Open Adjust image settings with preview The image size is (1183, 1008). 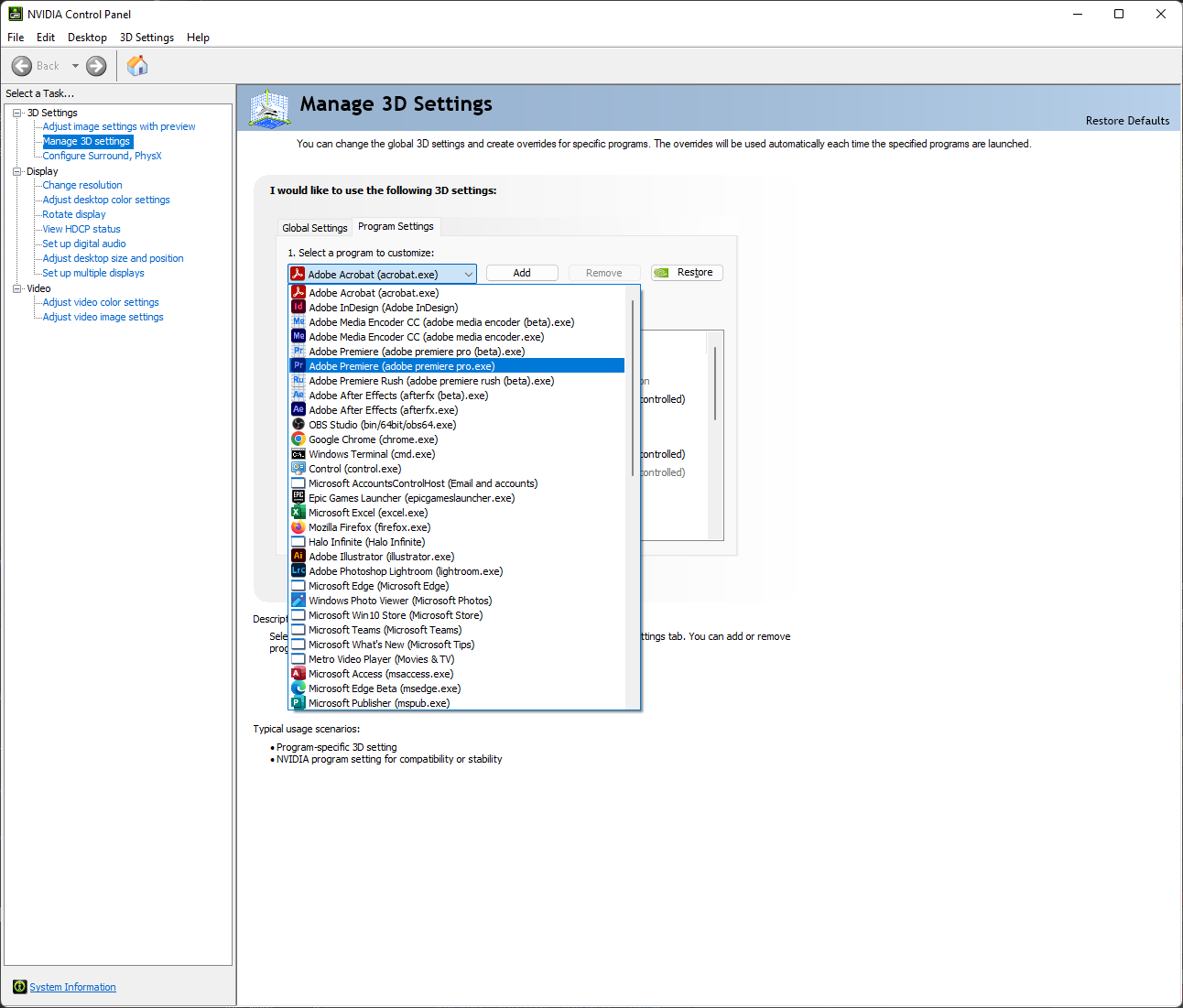119,126
